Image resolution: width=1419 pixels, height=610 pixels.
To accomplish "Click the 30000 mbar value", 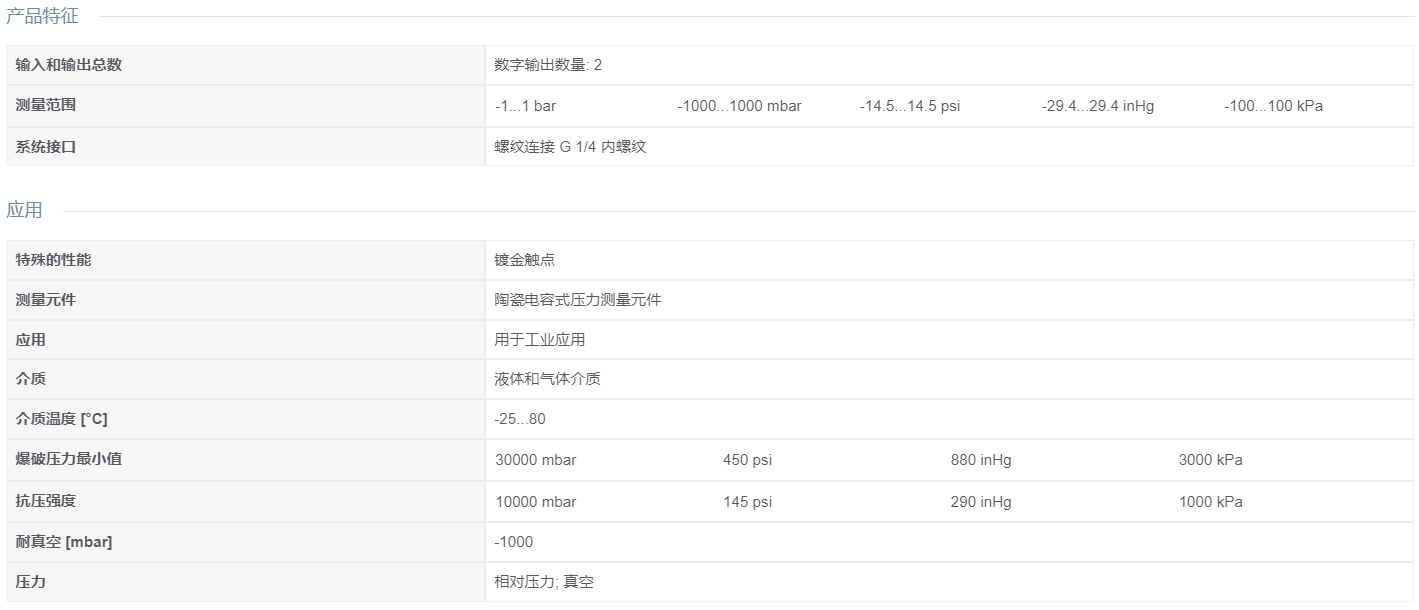I will point(536,460).
